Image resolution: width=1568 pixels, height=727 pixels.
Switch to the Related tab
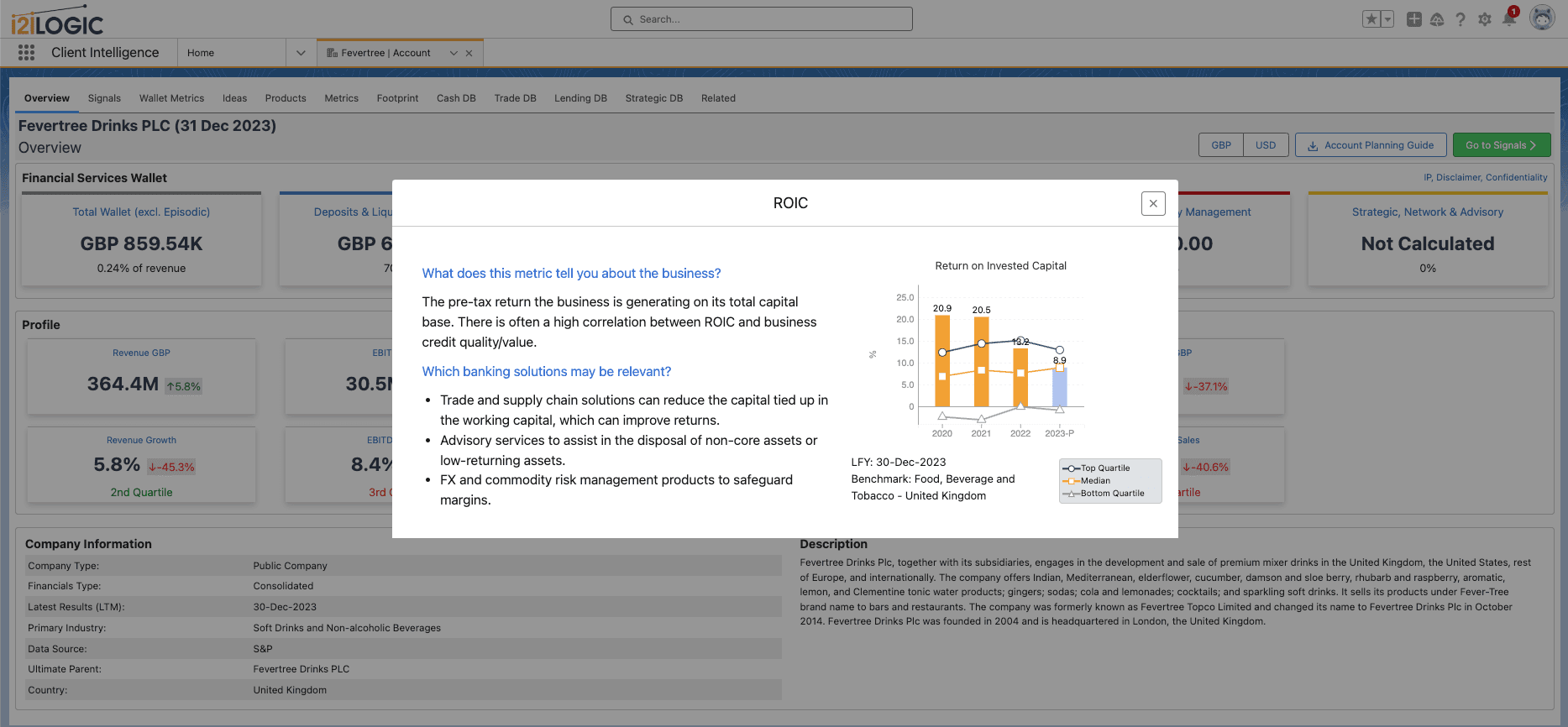718,98
